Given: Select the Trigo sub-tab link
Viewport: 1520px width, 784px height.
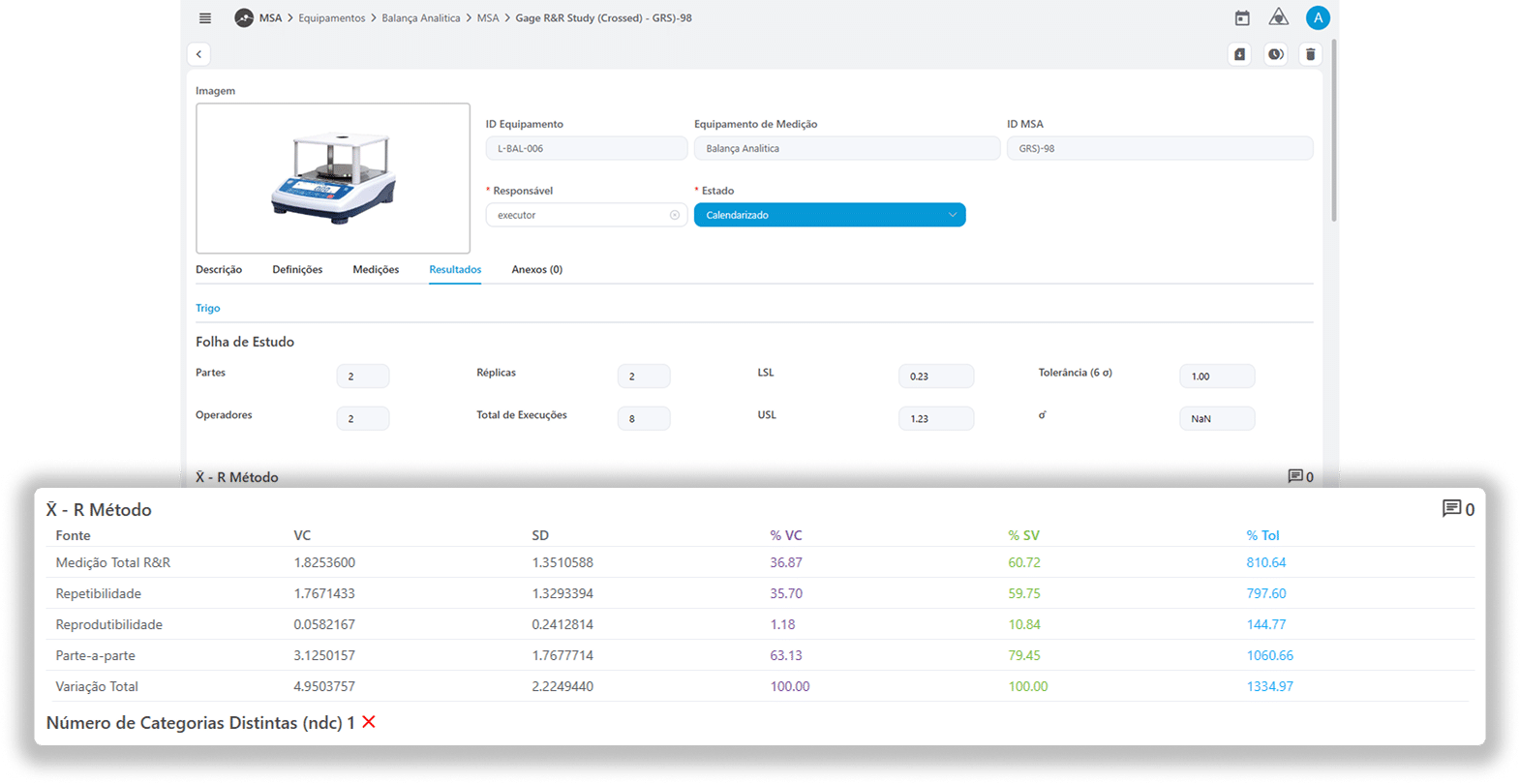Looking at the screenshot, I should click(x=207, y=308).
